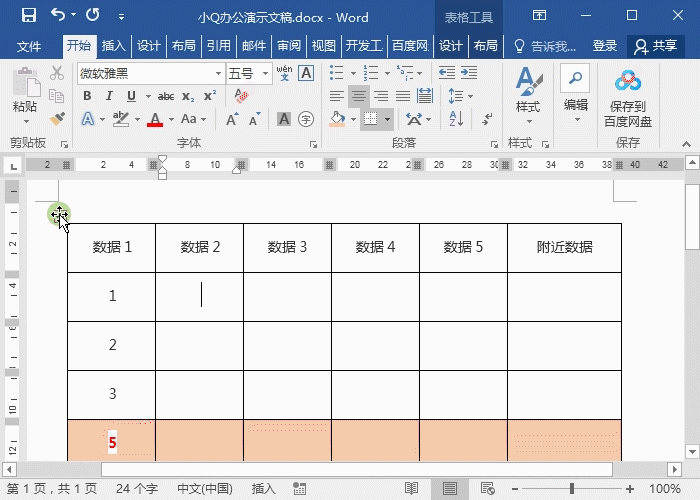Toggle Italic formatting
This screenshot has height=500, width=700.
tap(109, 96)
